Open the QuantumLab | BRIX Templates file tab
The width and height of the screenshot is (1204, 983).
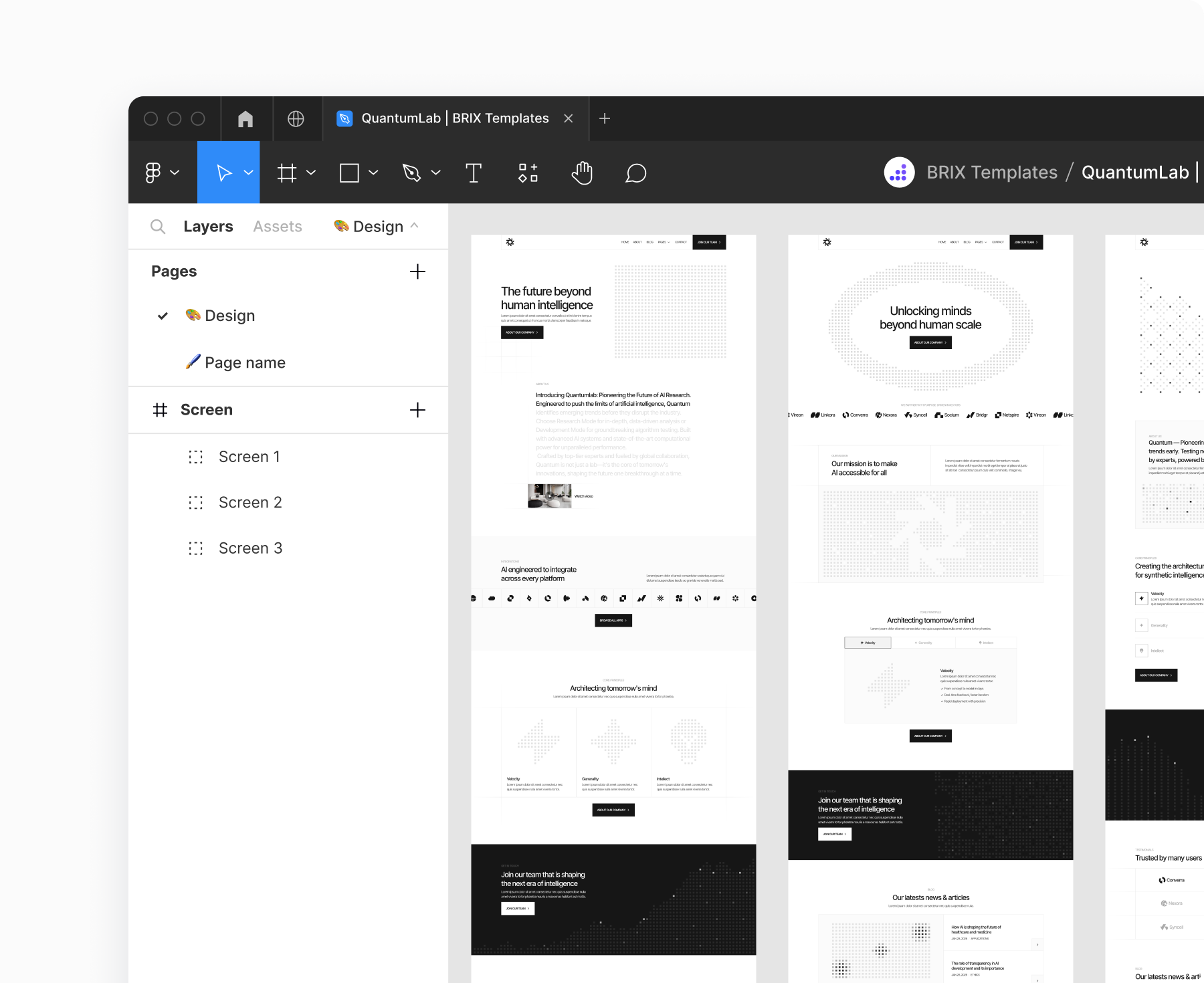454,118
